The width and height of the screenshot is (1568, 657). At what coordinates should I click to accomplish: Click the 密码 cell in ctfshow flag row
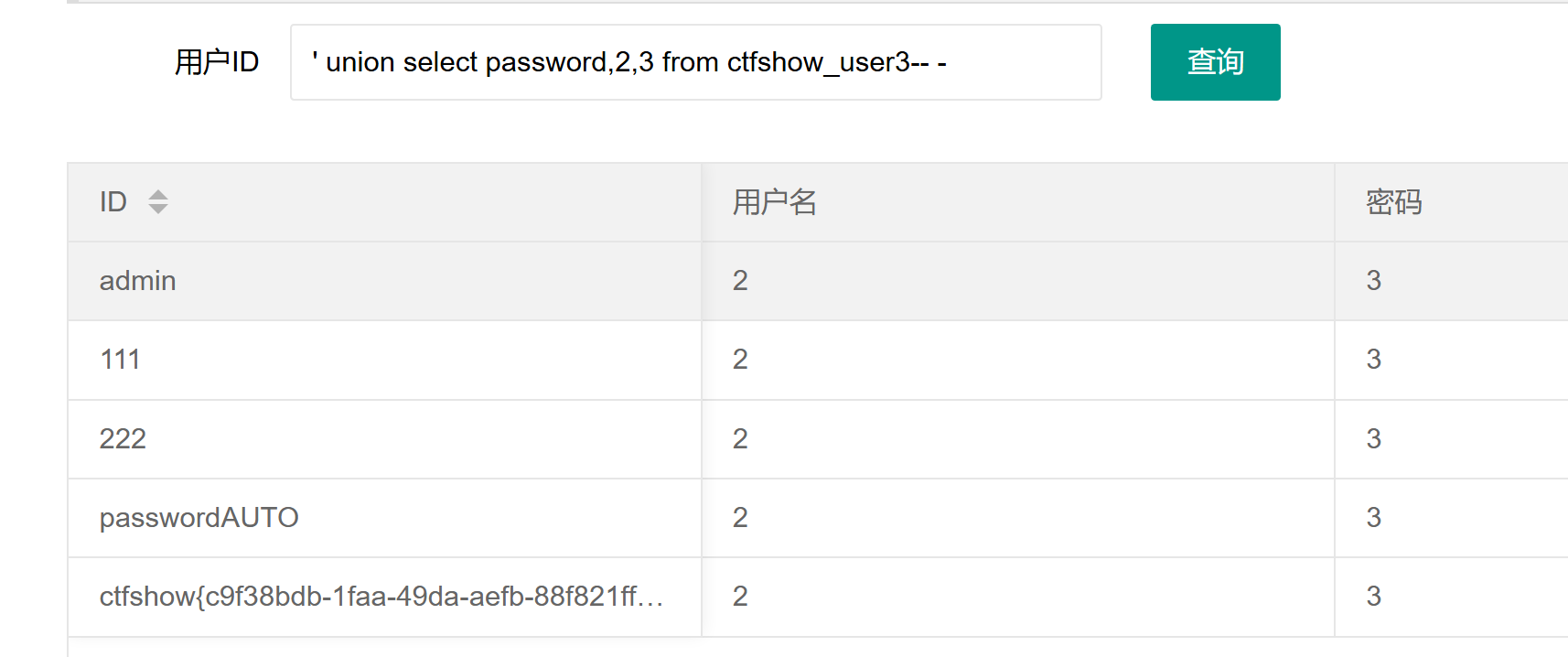[1373, 597]
